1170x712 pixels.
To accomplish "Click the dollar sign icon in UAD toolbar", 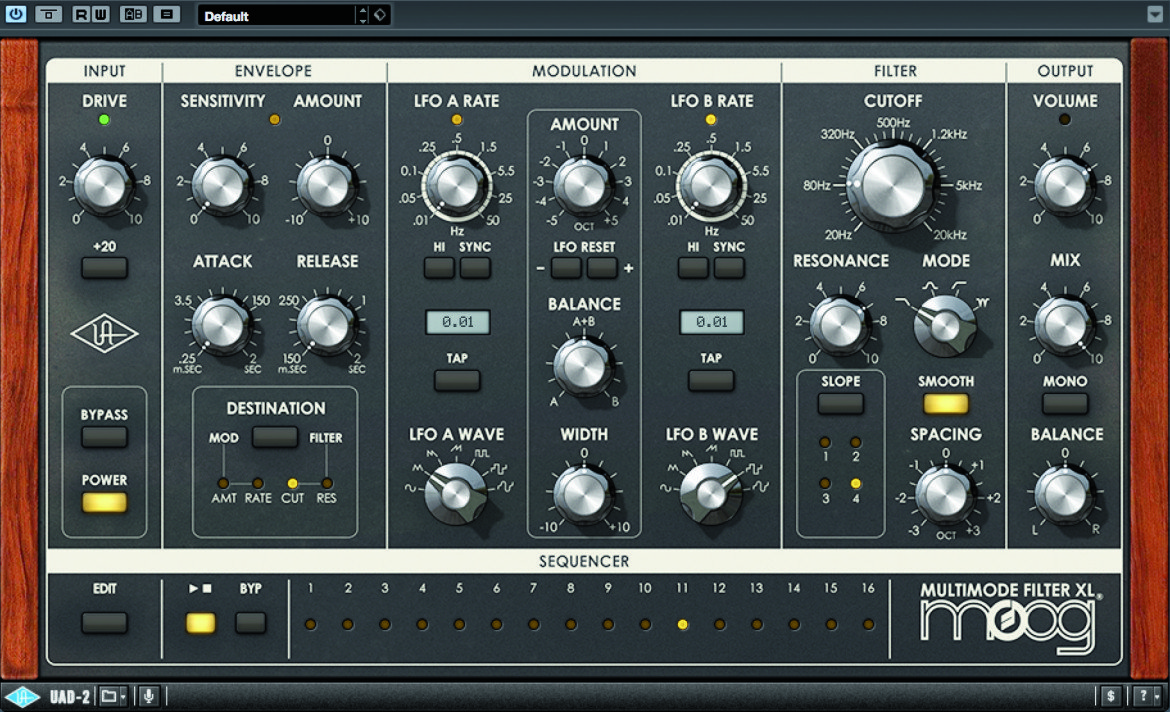I will click(x=1111, y=696).
